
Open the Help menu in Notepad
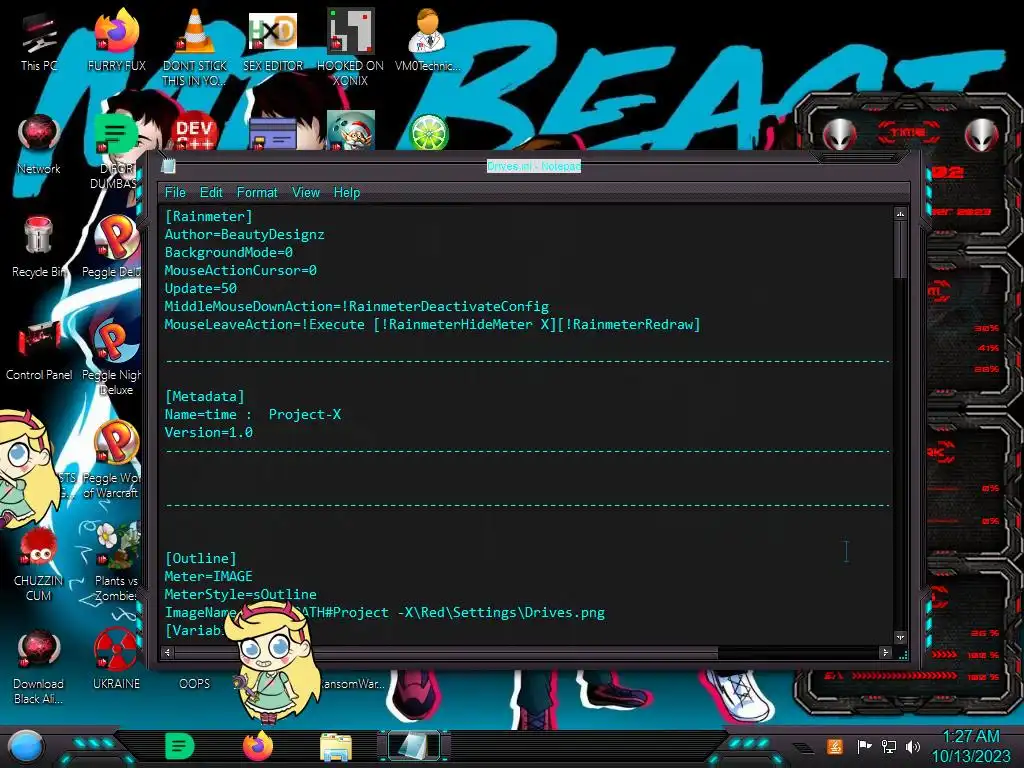pos(347,193)
